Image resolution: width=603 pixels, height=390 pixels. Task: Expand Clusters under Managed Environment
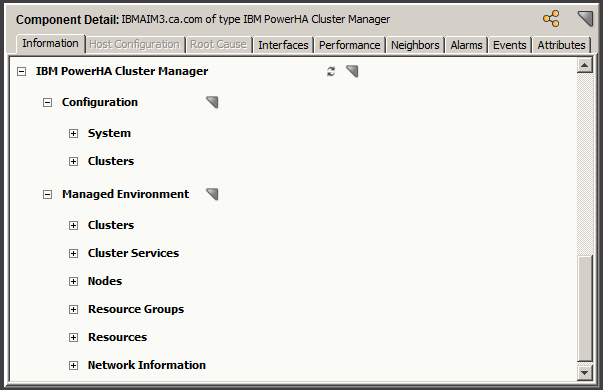(x=73, y=225)
